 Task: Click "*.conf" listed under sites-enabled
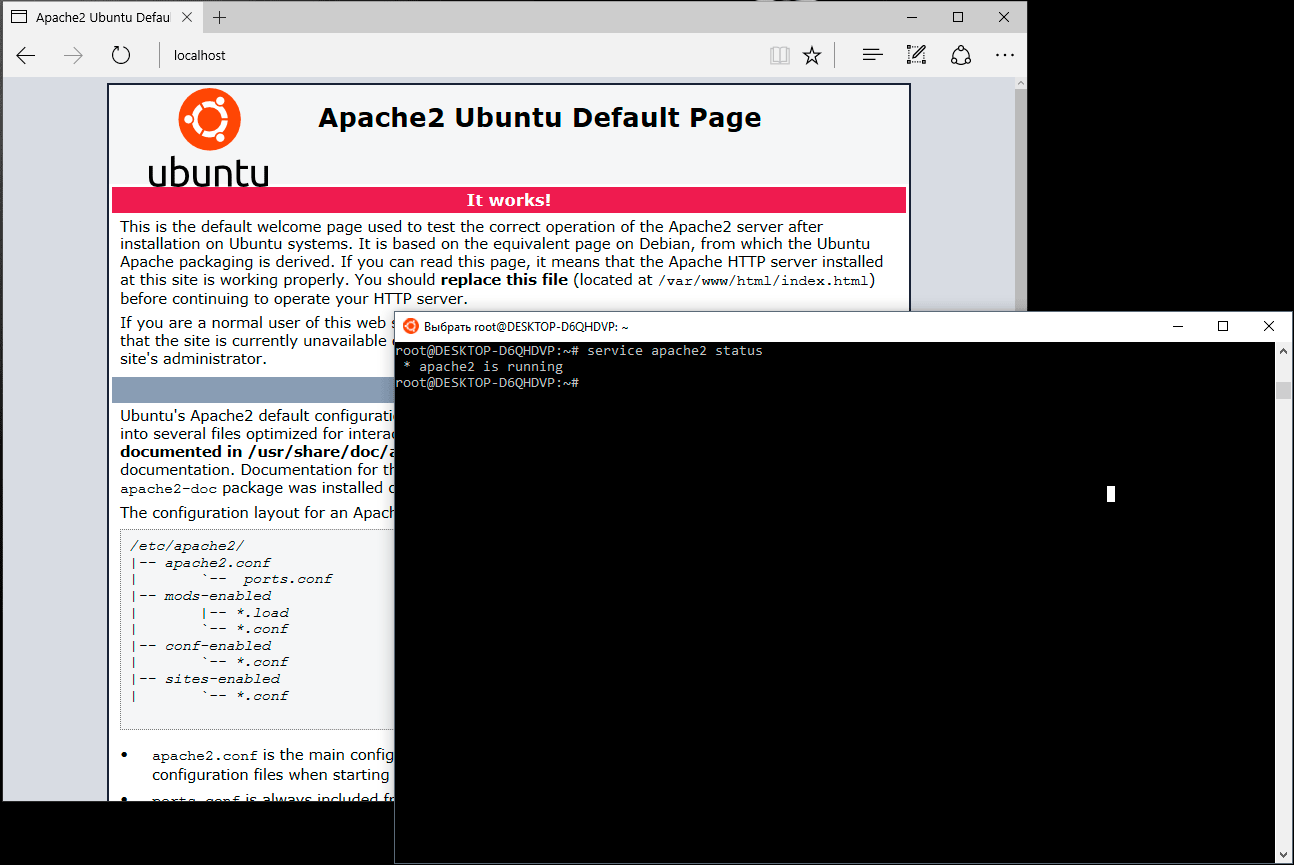tap(262, 696)
